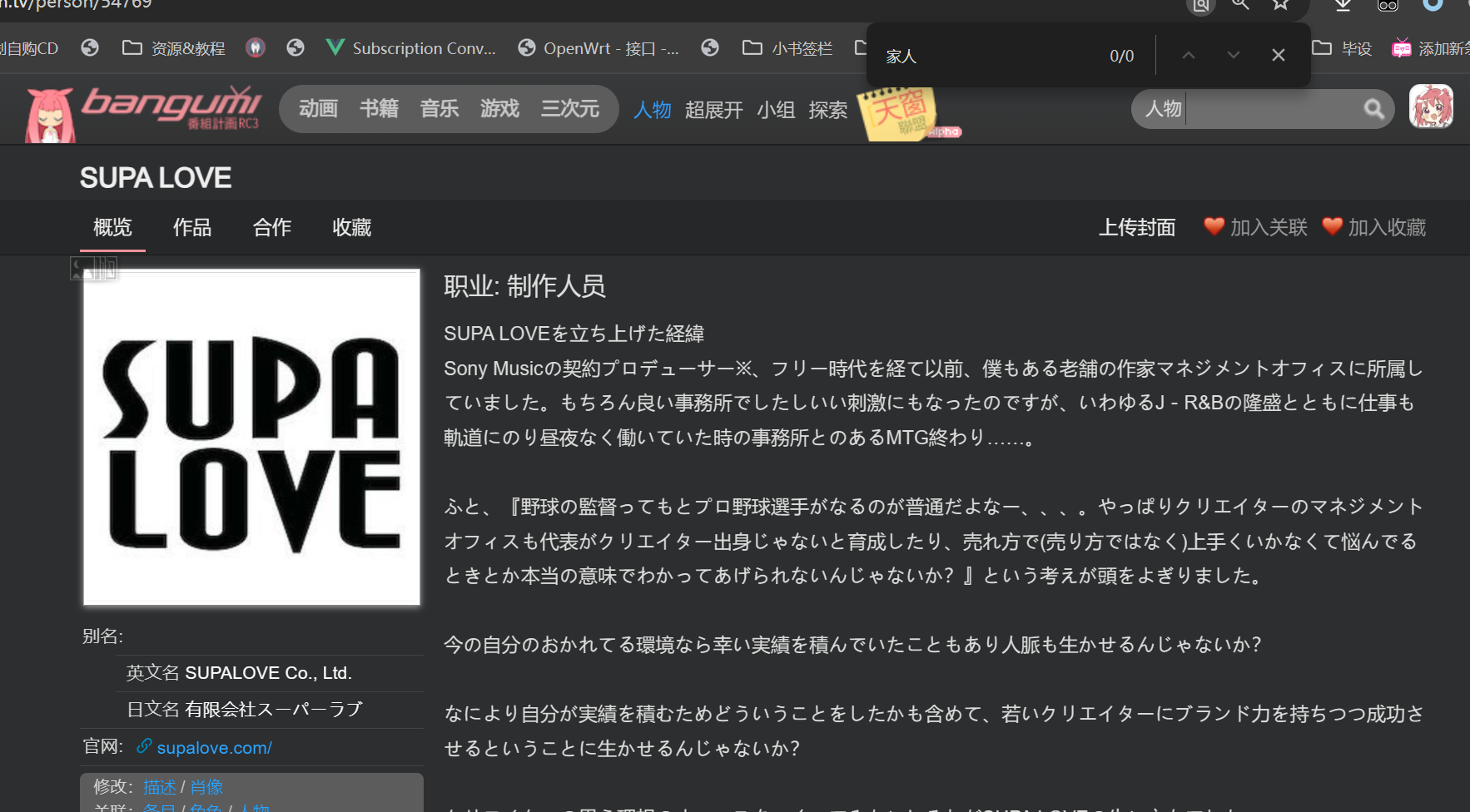Screen dimensions: 1470x812
Task: Open the 探索 section link
Action: (x=828, y=110)
